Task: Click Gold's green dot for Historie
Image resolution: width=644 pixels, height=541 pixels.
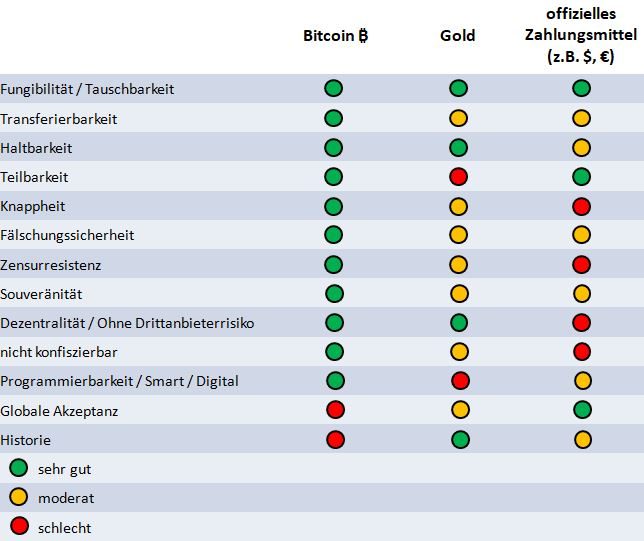Action: [x=459, y=439]
